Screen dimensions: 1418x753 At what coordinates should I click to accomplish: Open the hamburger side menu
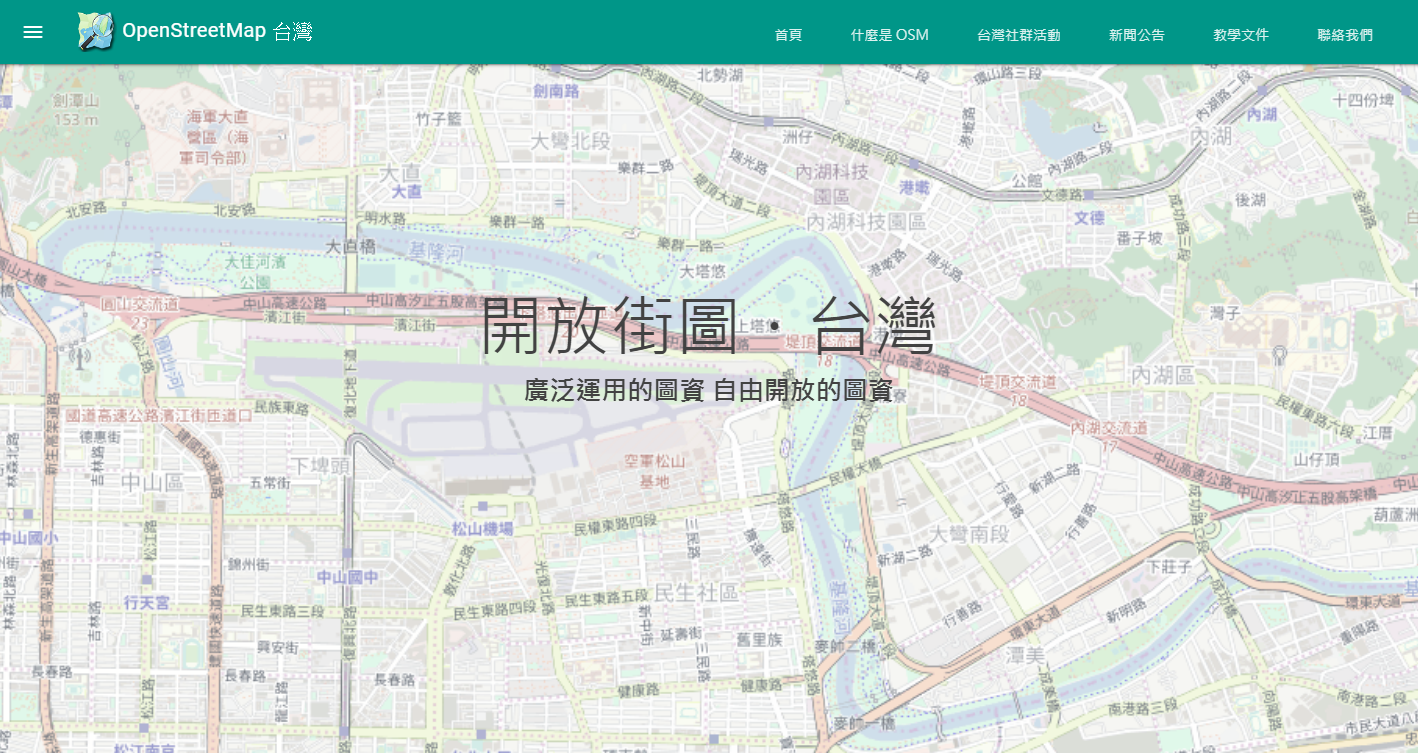coord(33,32)
